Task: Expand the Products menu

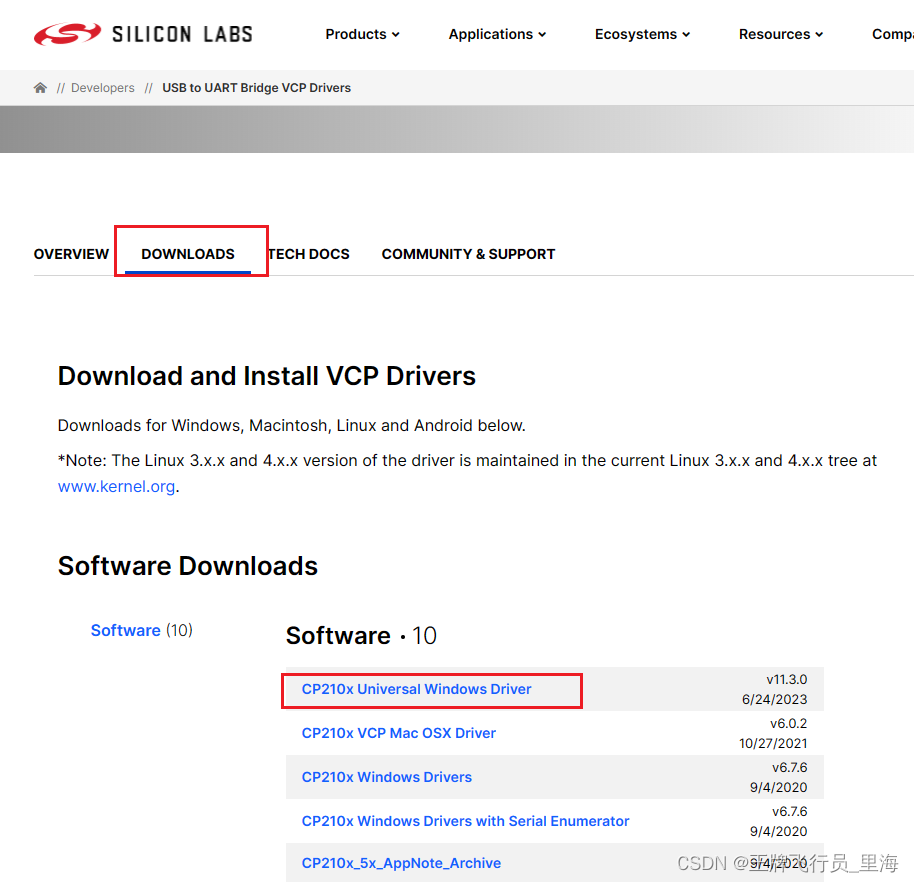Action: pos(362,34)
